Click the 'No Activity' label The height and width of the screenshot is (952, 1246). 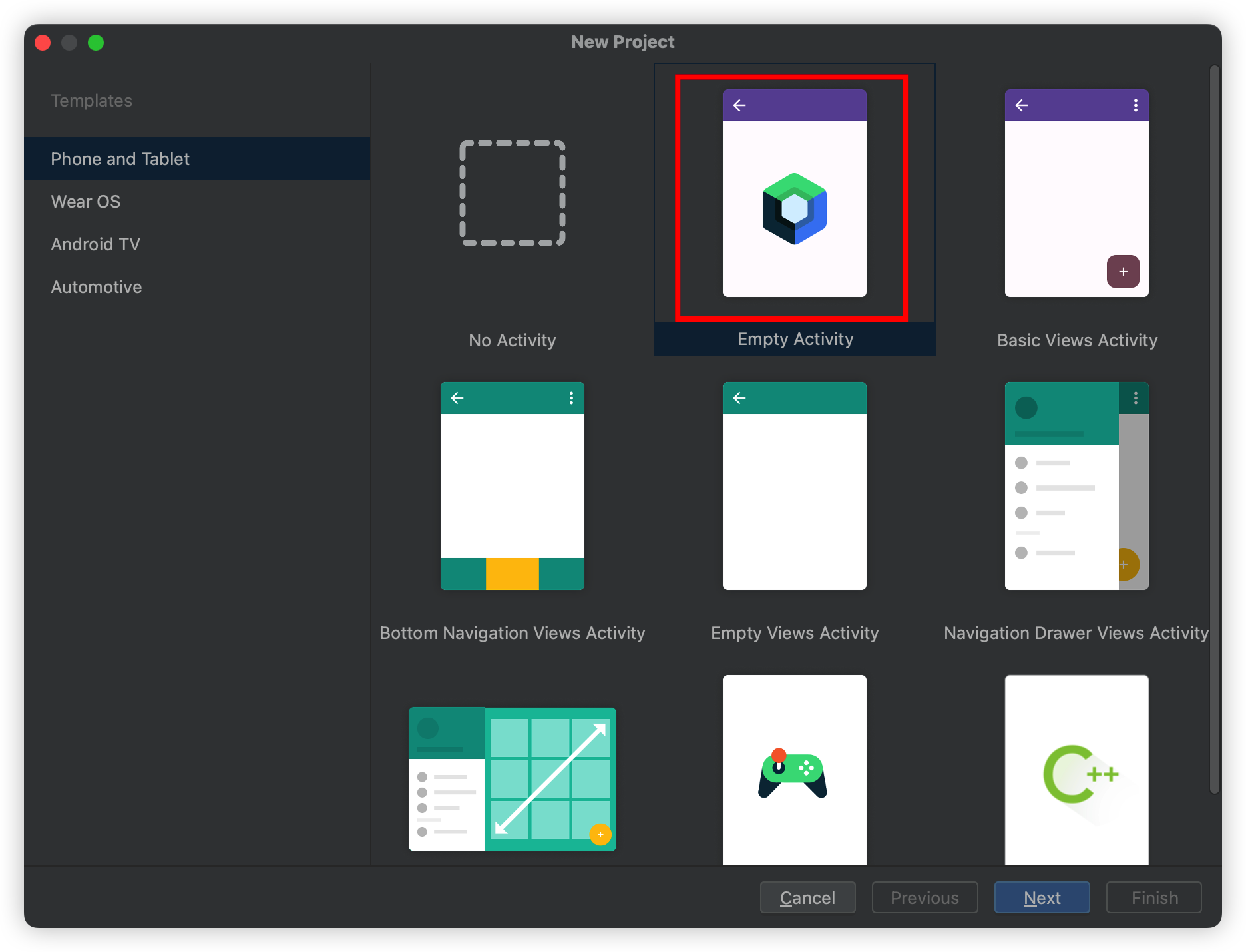pyautogui.click(x=513, y=340)
